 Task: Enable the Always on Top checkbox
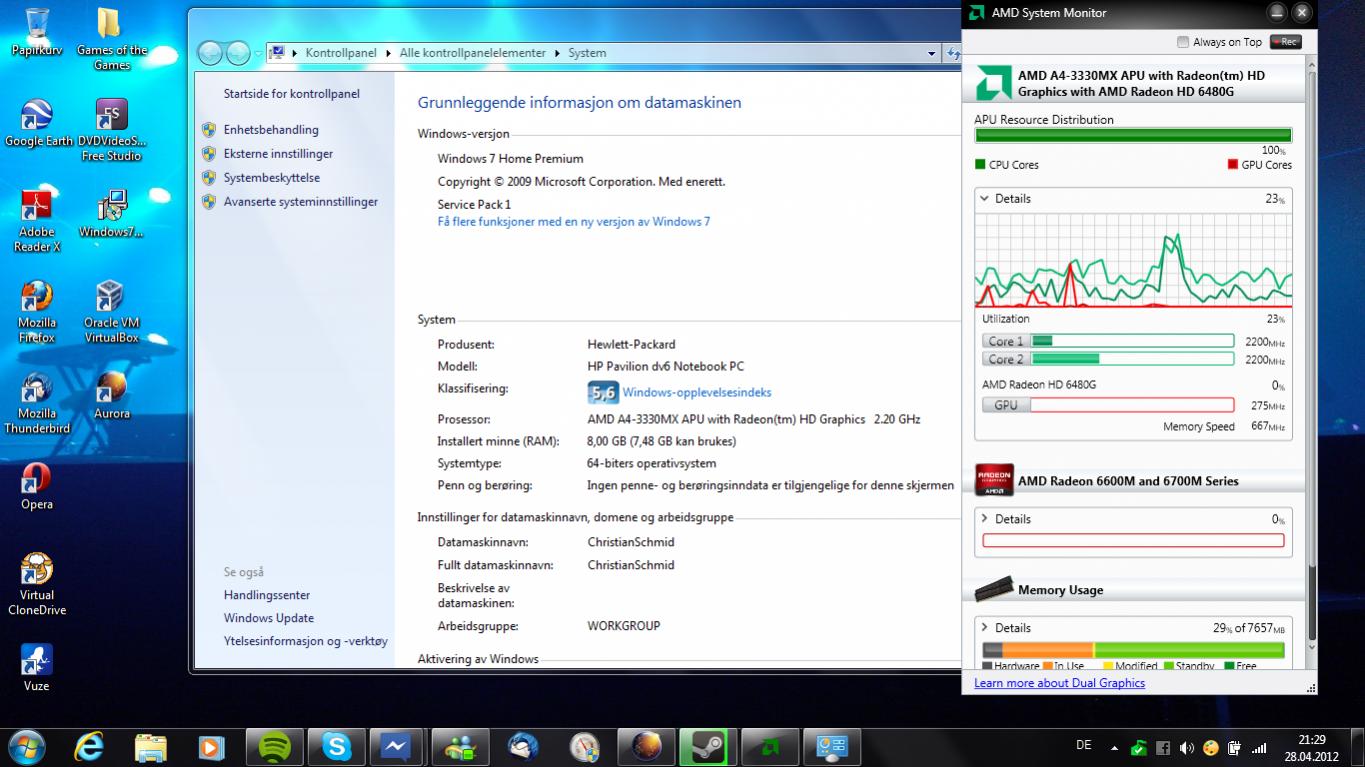click(1183, 42)
